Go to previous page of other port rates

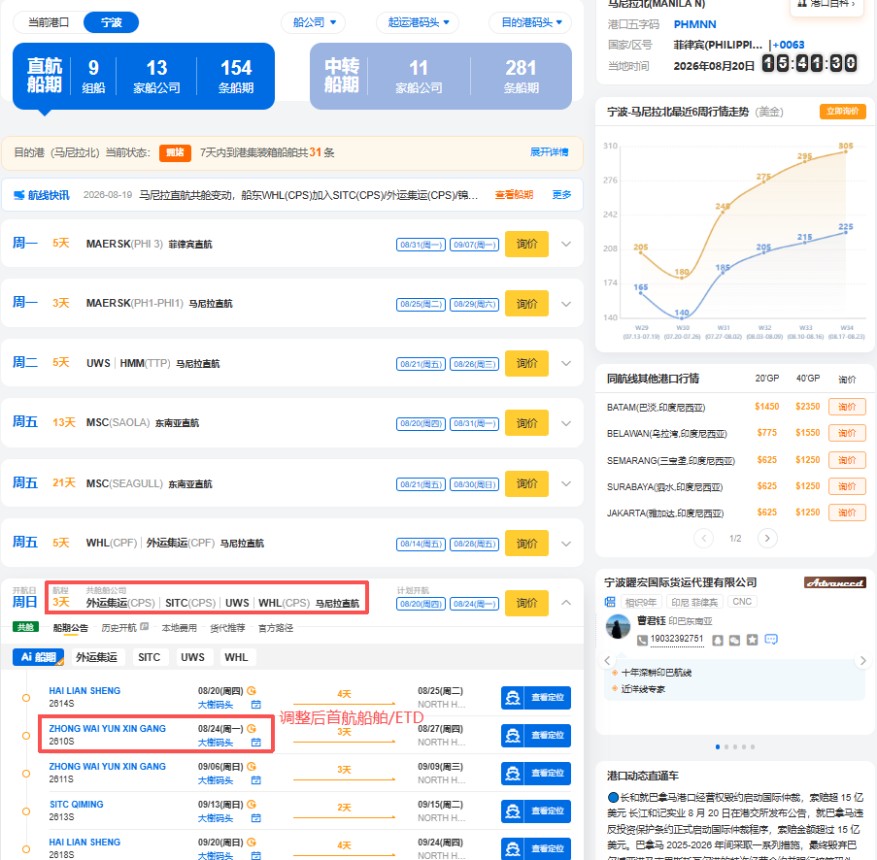click(704, 538)
